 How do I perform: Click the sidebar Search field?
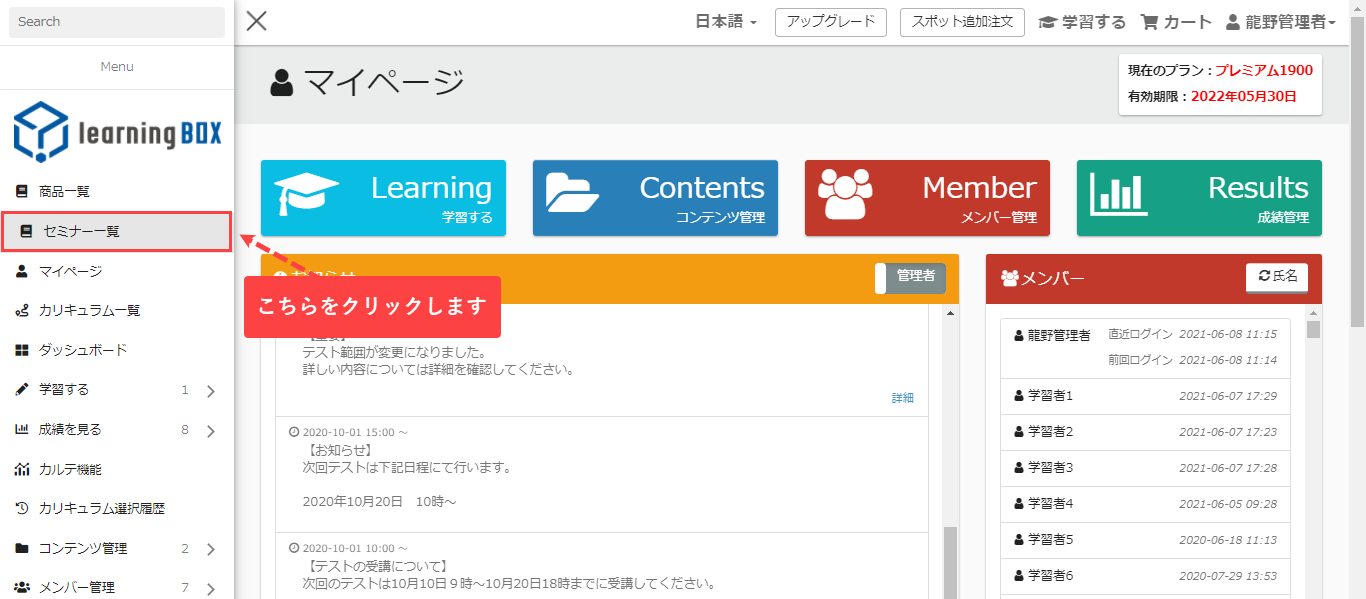pyautogui.click(x=117, y=22)
